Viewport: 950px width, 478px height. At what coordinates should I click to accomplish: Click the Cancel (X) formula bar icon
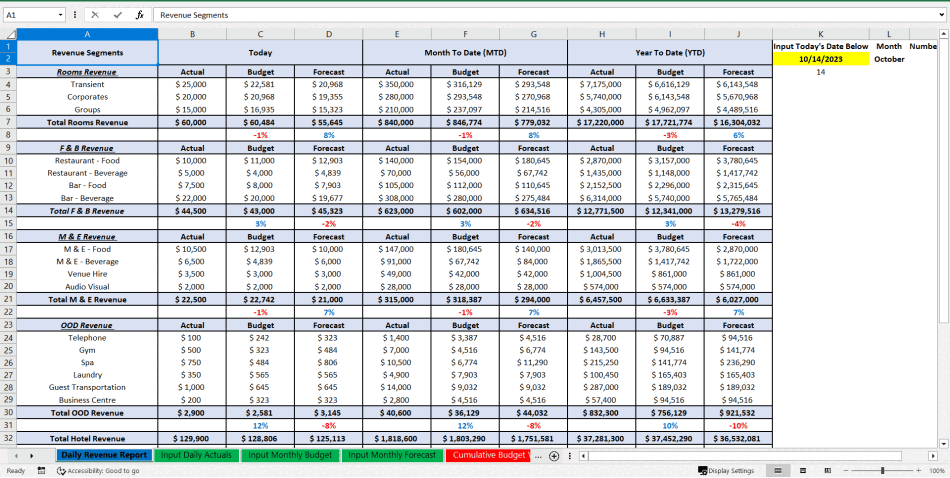pos(96,15)
